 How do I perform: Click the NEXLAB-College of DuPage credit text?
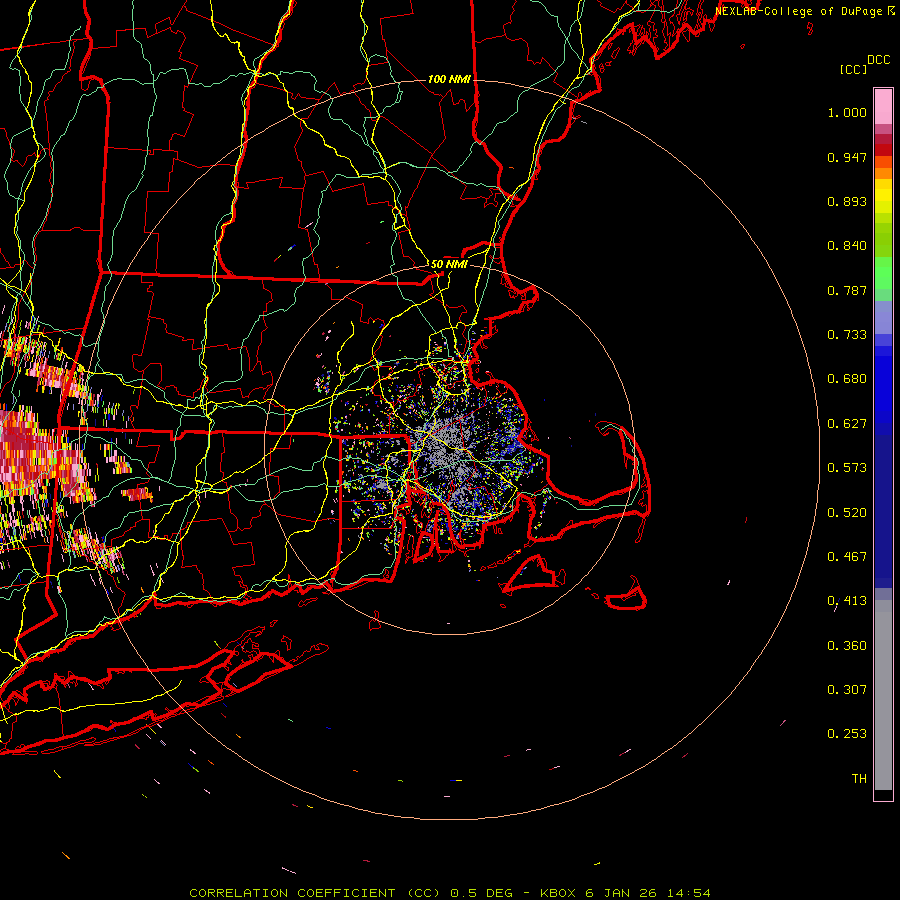798,11
